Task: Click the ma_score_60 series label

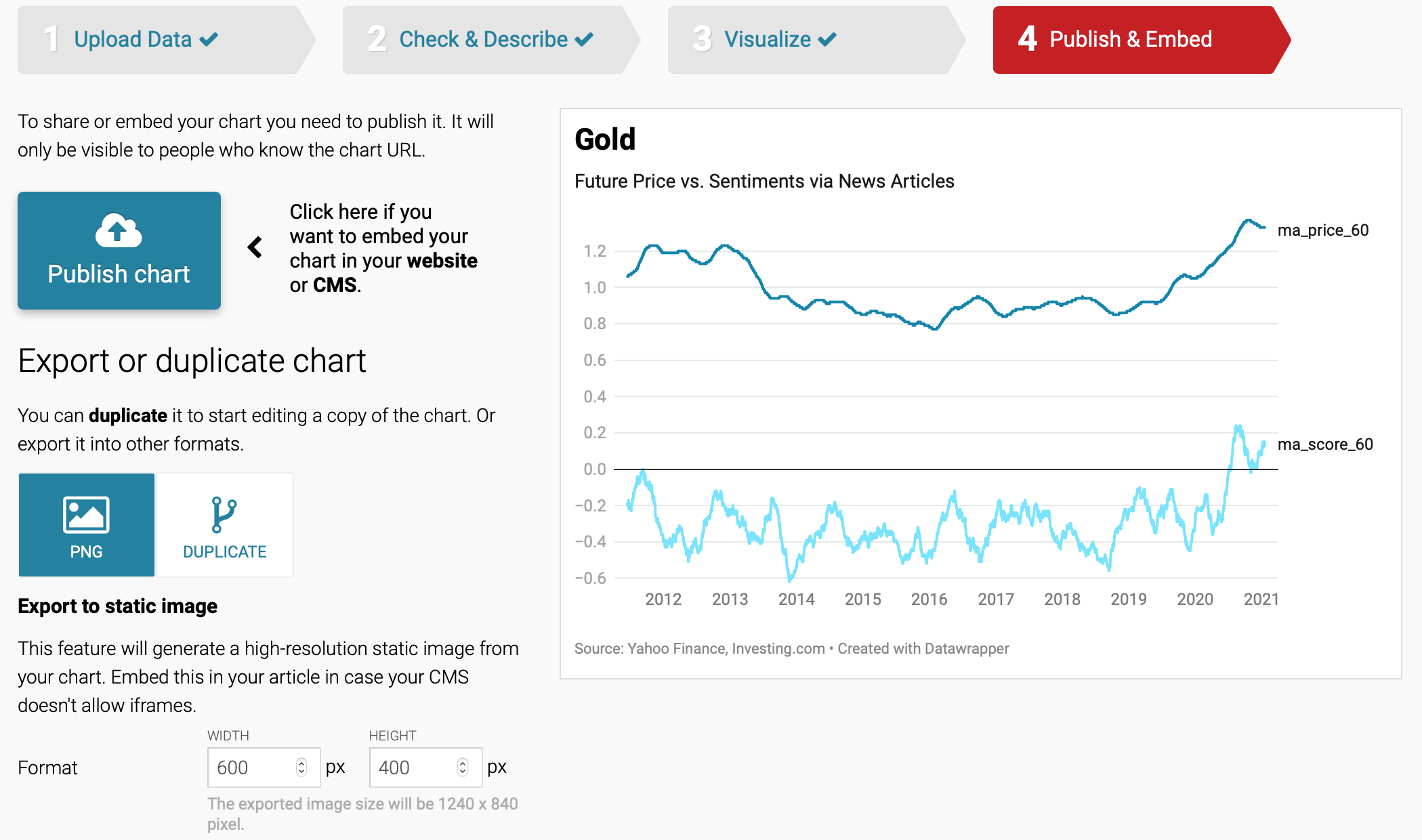Action: click(1325, 444)
